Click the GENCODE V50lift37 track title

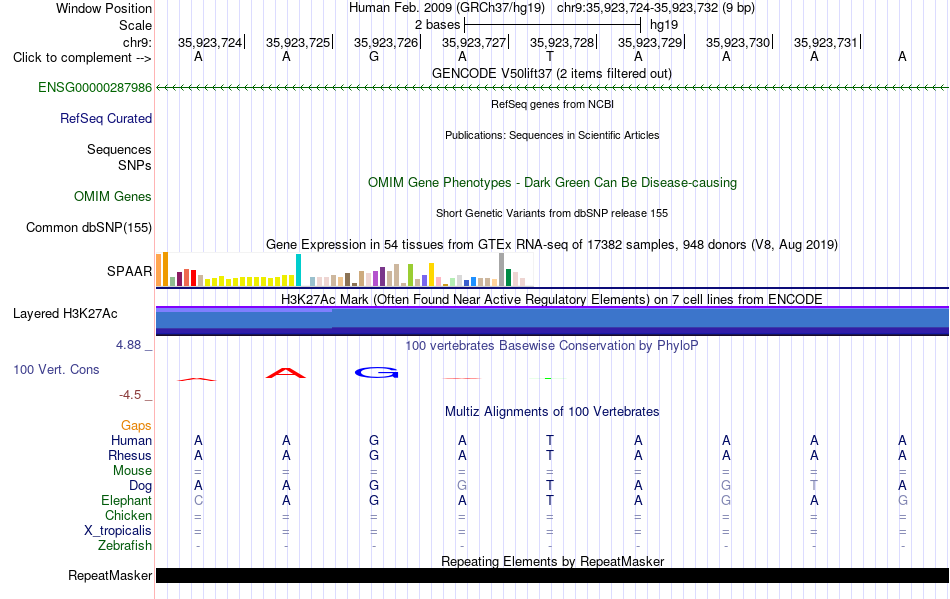(552, 74)
